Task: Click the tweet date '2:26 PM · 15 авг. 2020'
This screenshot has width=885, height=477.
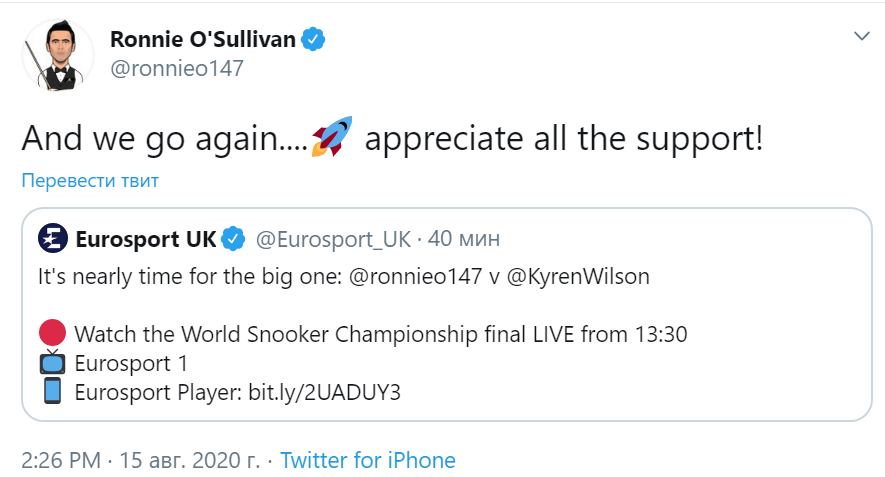Action: click(x=141, y=460)
